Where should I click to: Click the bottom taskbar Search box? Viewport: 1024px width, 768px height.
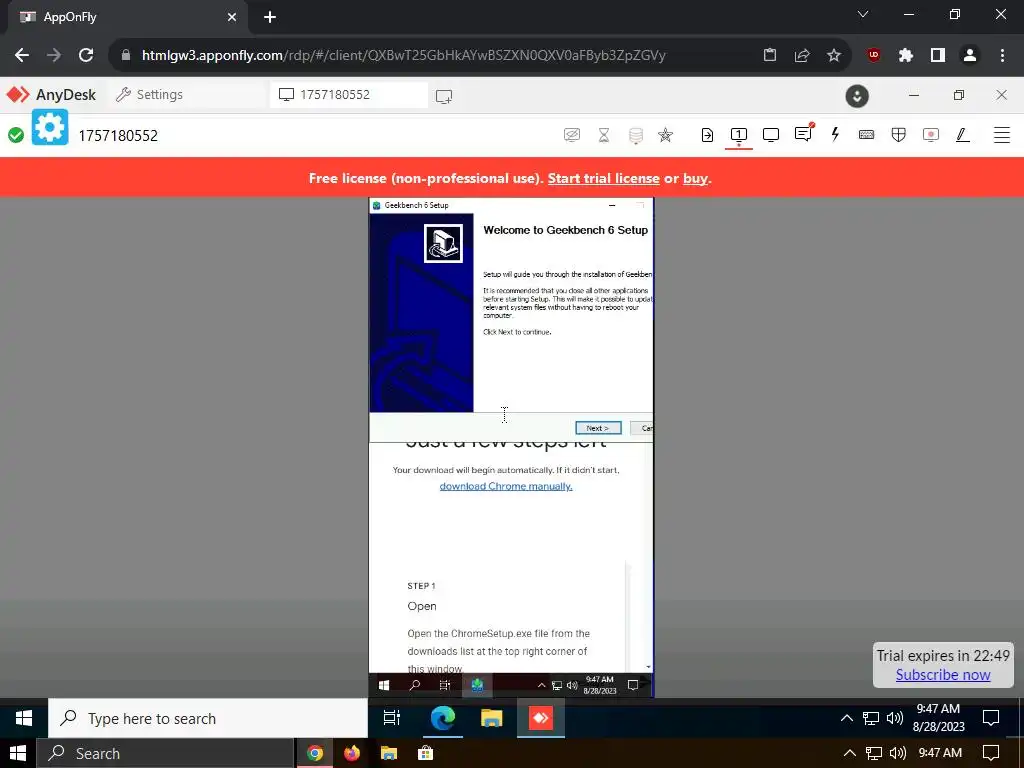pyautogui.click(x=165, y=754)
